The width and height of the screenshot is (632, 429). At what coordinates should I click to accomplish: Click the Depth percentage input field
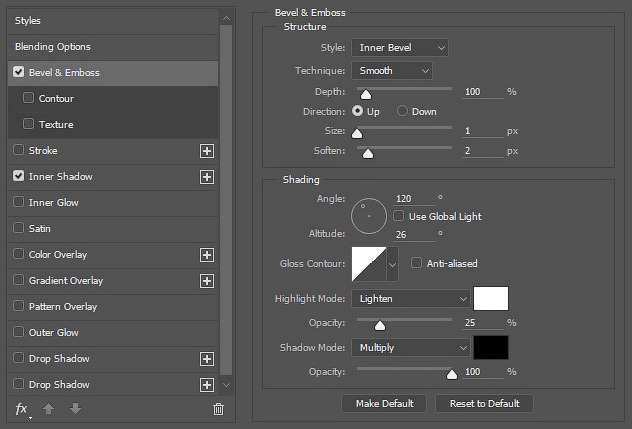coord(482,92)
